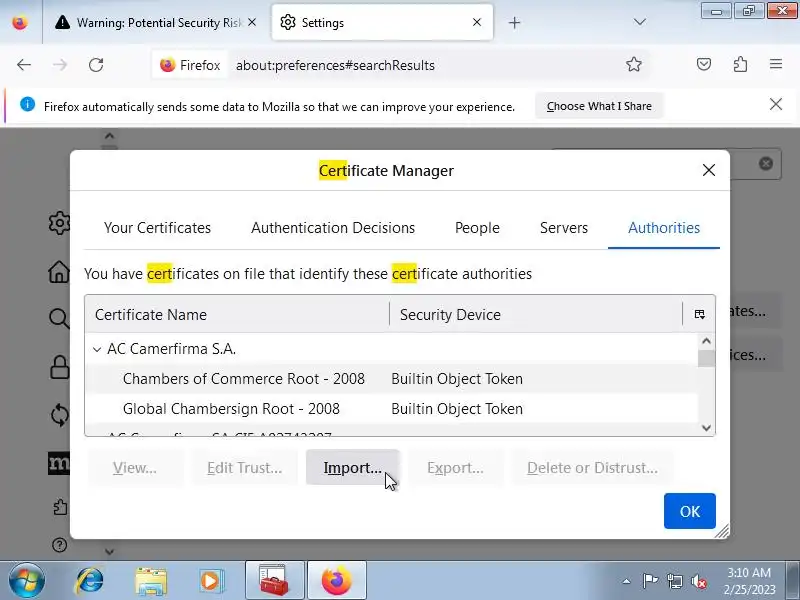Launch Internet Explorer from taskbar
800x600 pixels.
click(89, 581)
